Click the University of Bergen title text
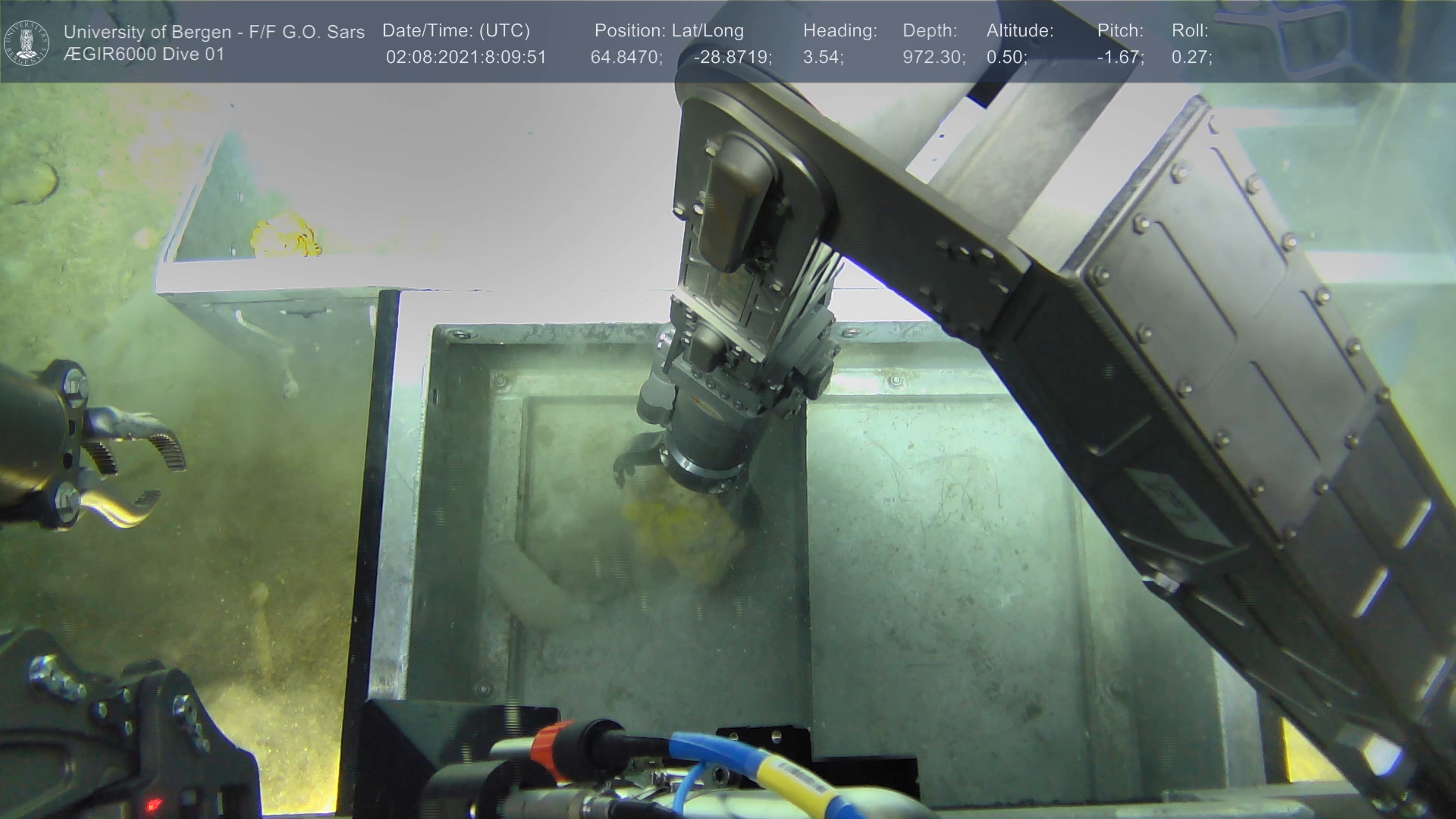Viewport: 1456px width, 819px height. coord(214,32)
